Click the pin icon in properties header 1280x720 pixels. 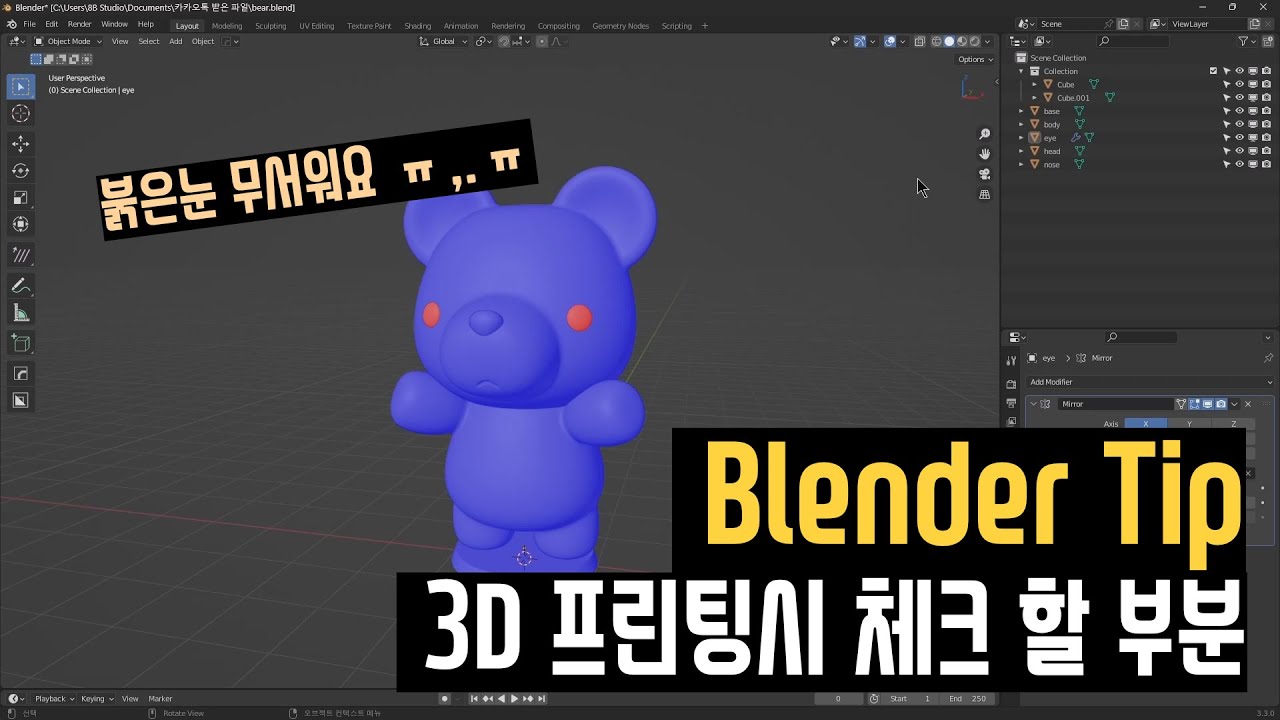click(1268, 358)
